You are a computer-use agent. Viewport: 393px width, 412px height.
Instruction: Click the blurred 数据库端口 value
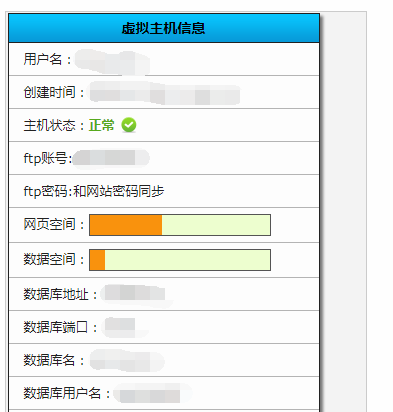pos(123,327)
